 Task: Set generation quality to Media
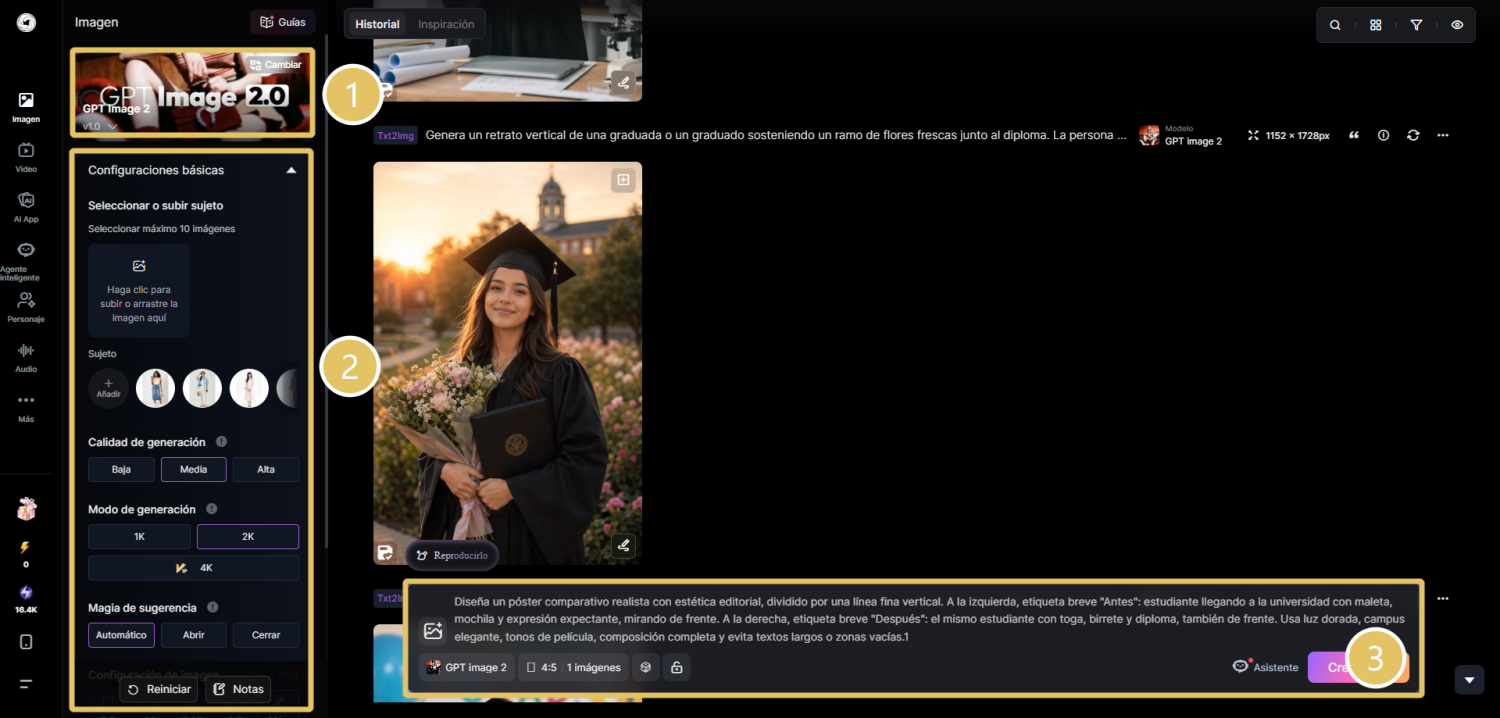(x=193, y=469)
